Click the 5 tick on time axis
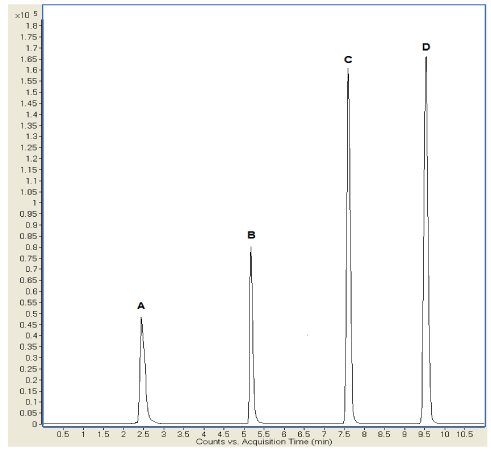This screenshot has height=457, width=491. [x=244, y=434]
